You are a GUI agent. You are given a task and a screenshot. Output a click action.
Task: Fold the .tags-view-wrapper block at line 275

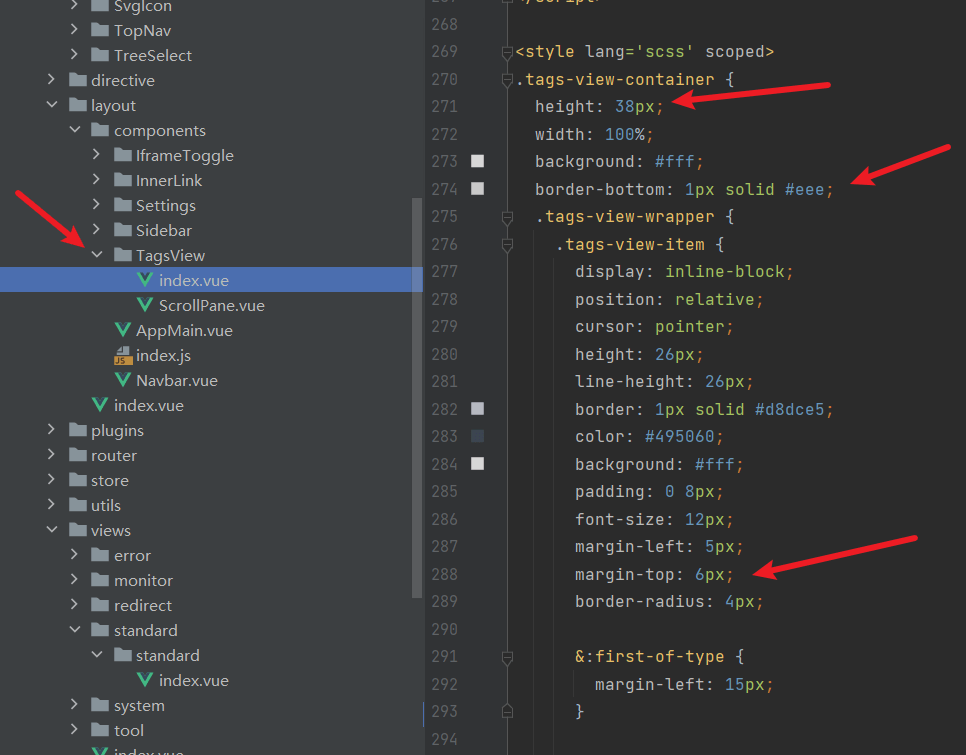pyautogui.click(x=507, y=217)
